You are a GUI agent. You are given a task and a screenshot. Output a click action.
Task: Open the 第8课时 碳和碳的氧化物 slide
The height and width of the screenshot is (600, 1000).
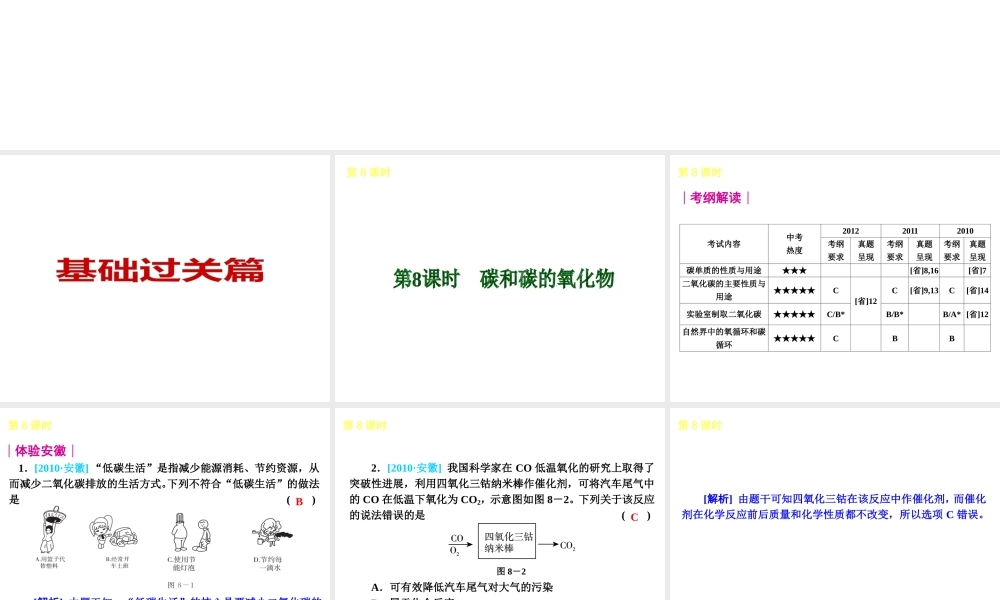coord(499,278)
